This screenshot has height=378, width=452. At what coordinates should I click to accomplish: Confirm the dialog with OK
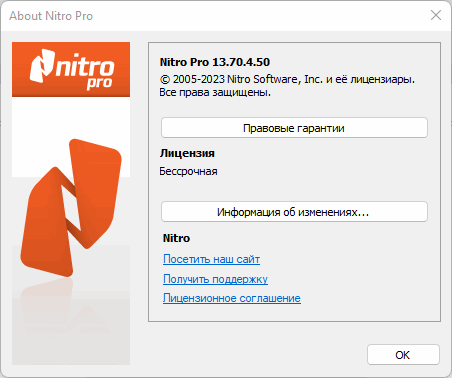click(x=403, y=355)
